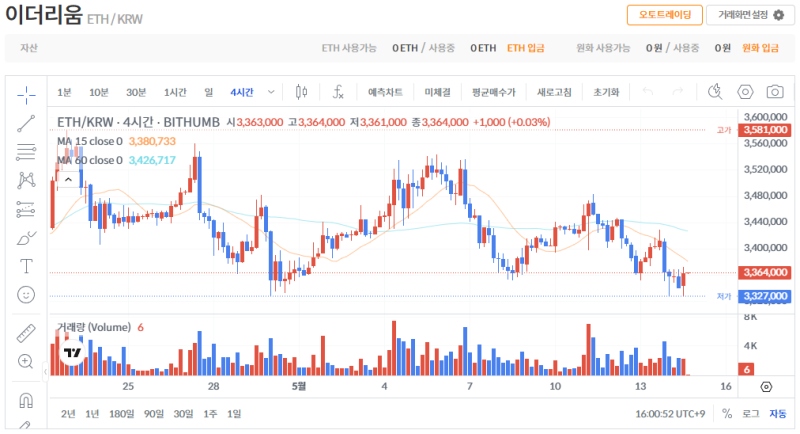The image size is (800, 434).
Task: Toggle 로그 logarithmic scale
Action: click(751, 414)
